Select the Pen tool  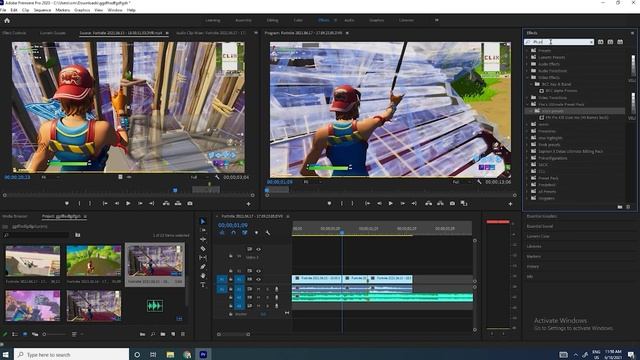[x=203, y=267]
